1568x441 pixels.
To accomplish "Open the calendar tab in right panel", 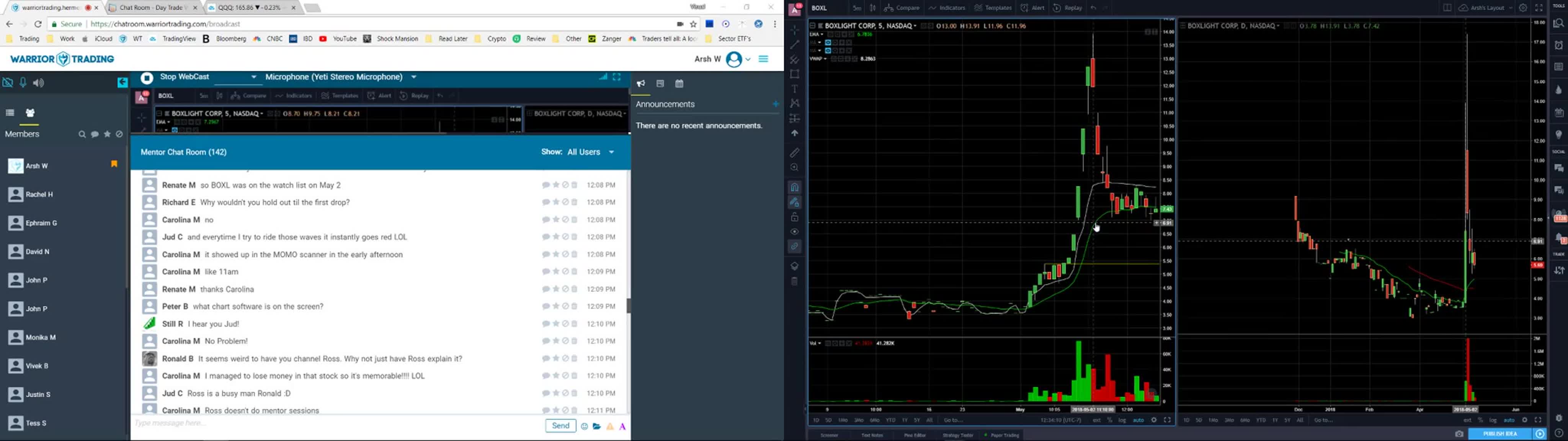I will [680, 83].
